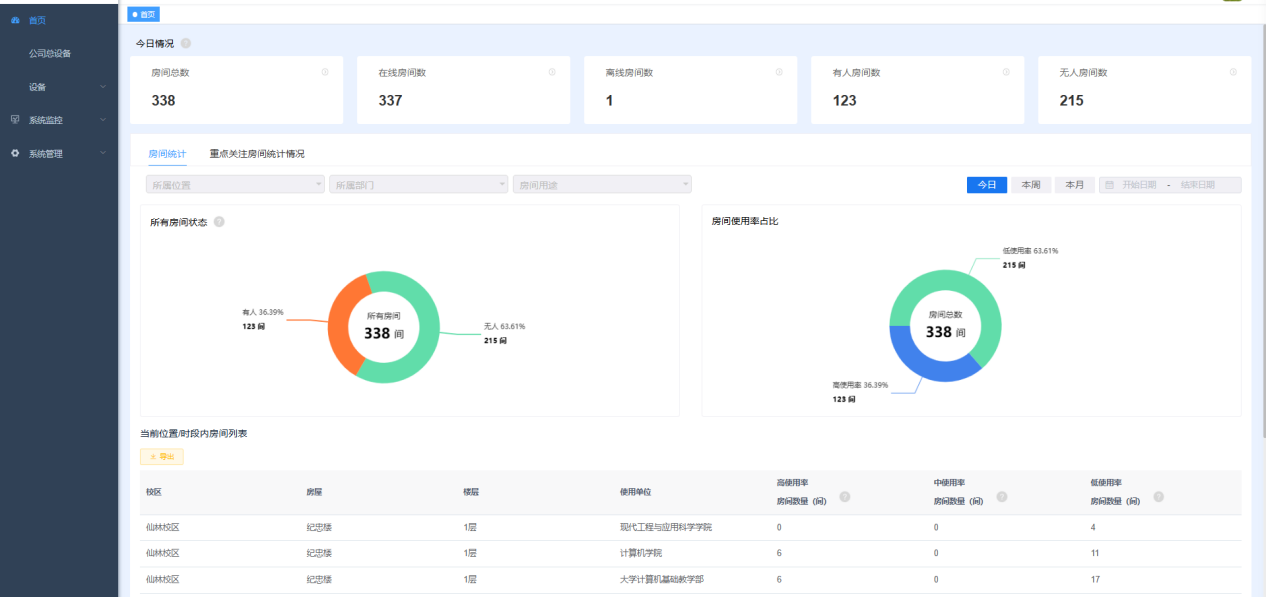The image size is (1266, 597).
Task: Click 当前位置/时段内房间列表 heading
Action: (x=194, y=433)
